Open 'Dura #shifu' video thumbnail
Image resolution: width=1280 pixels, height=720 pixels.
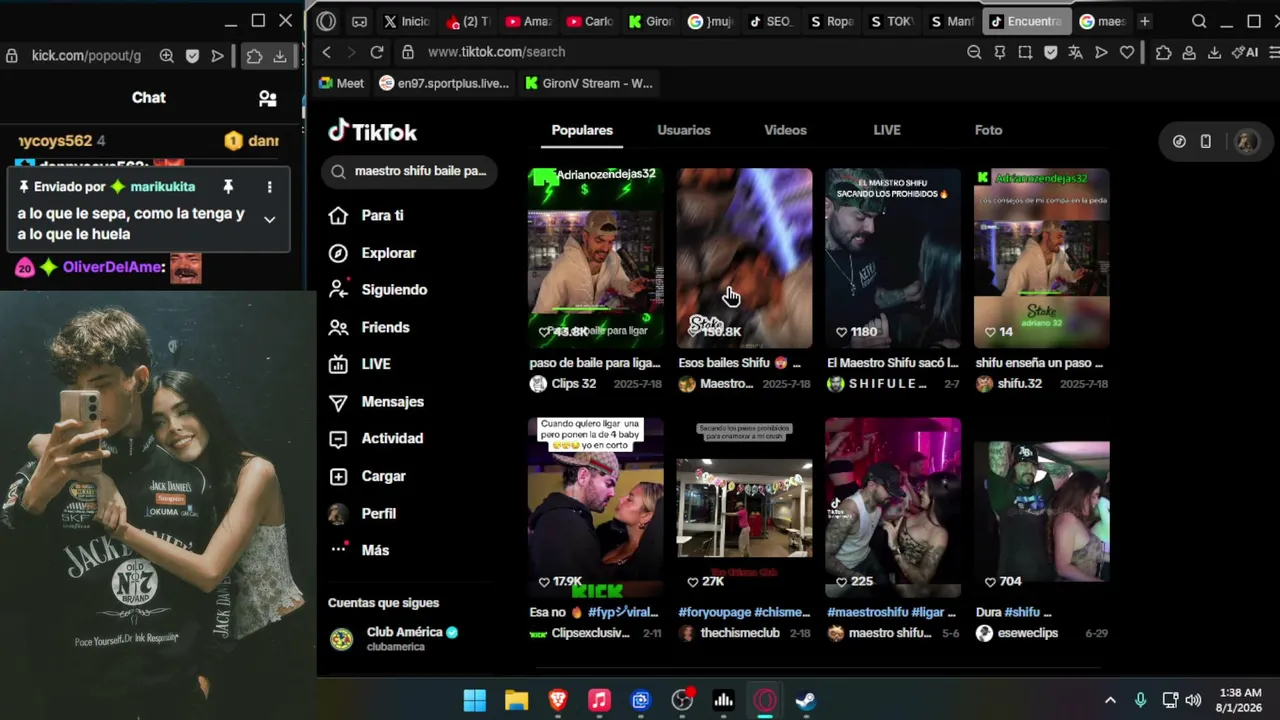tap(1042, 507)
